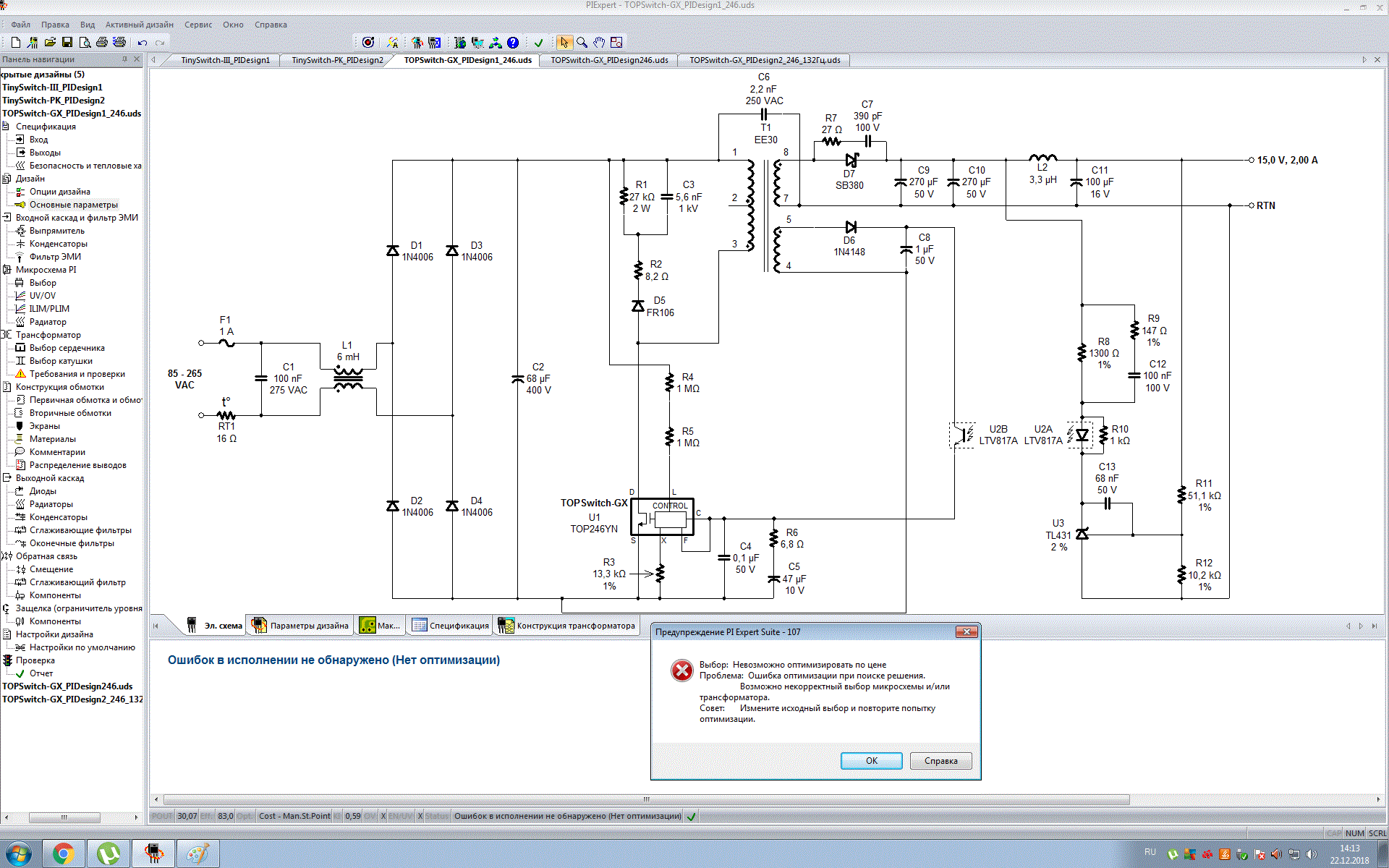This screenshot has width=1389, height=868.
Task: Click the green checkmark verify icon
Action: [539, 43]
